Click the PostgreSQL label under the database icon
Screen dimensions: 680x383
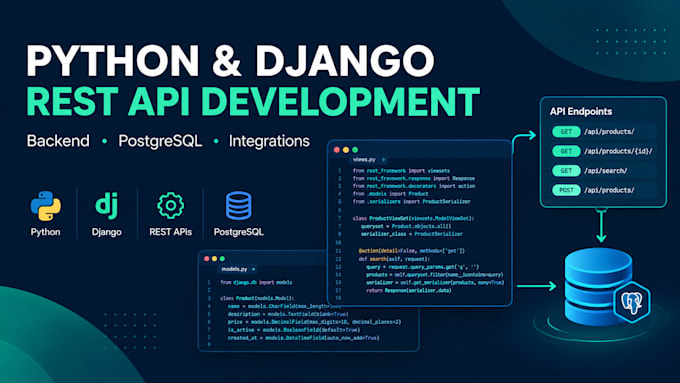coord(239,232)
